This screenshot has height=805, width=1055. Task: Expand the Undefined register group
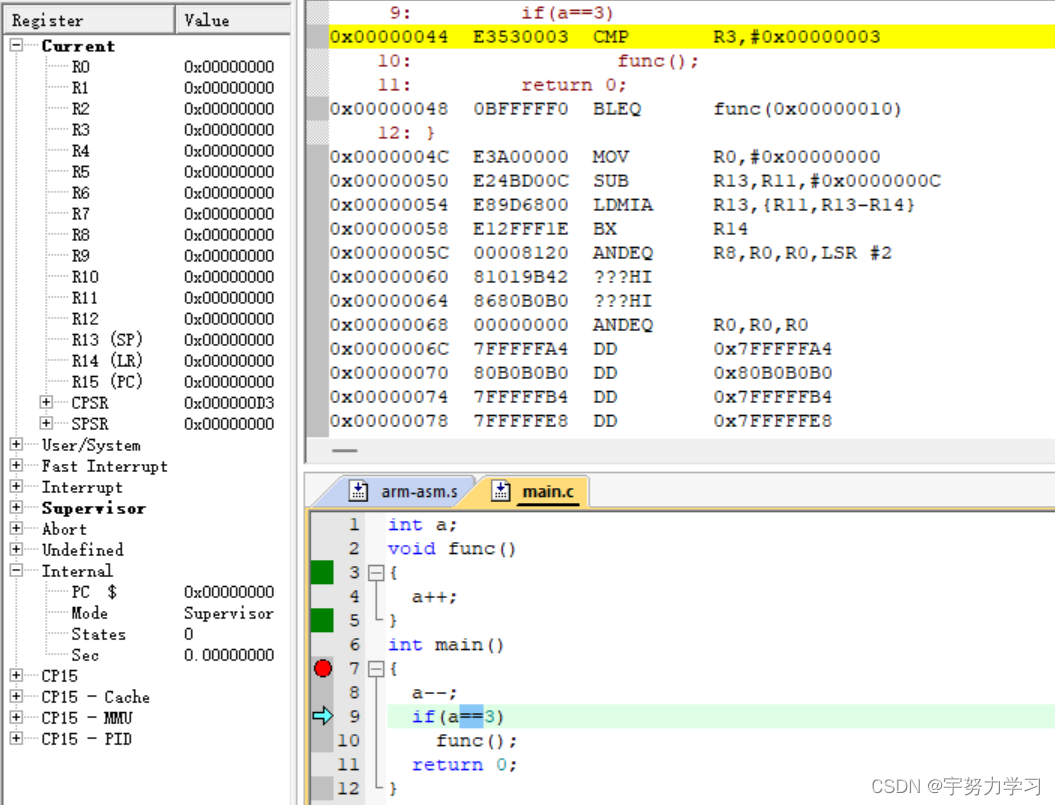click(x=16, y=549)
